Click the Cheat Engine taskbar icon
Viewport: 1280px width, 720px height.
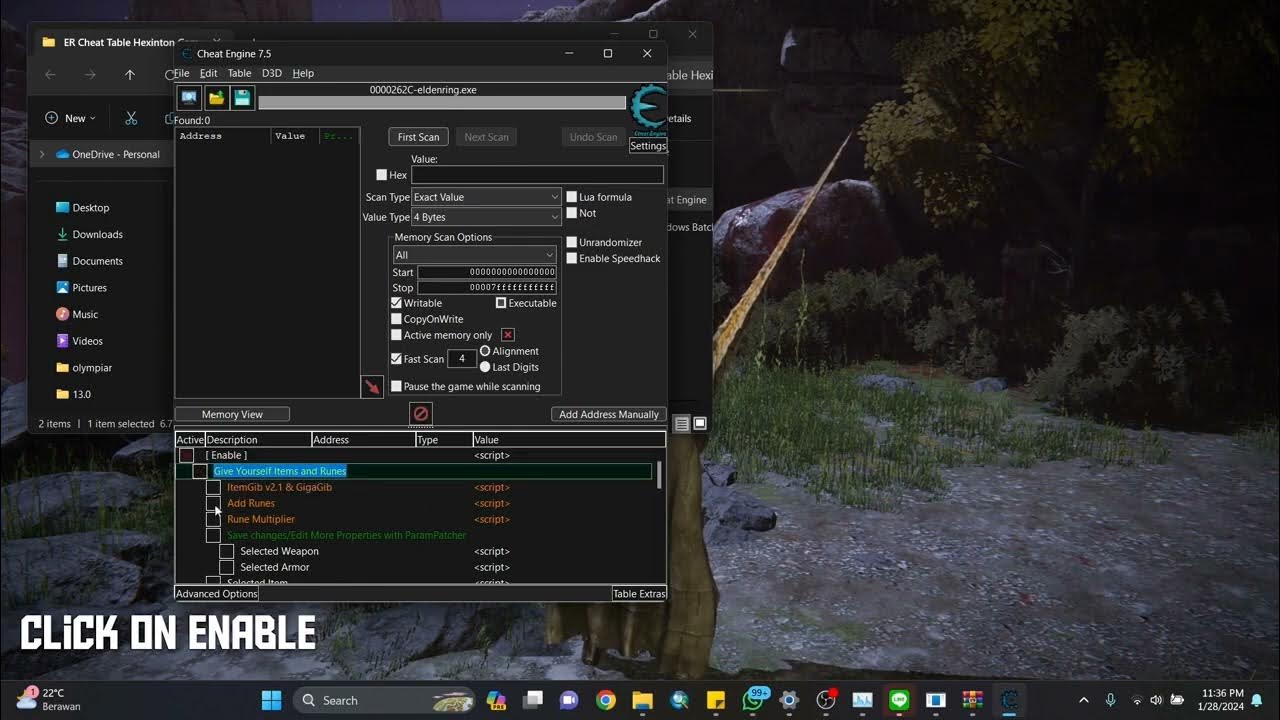1009,700
